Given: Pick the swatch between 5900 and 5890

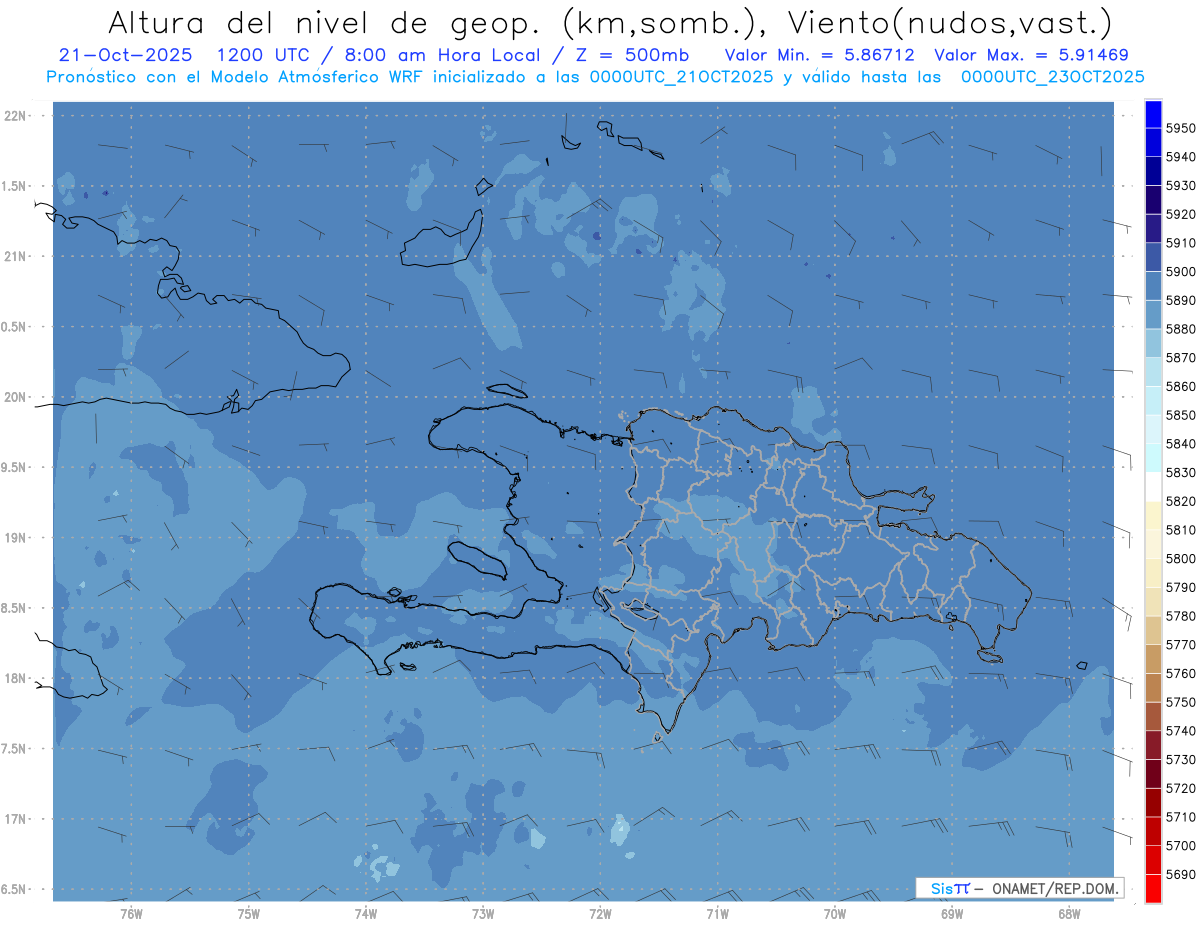Looking at the screenshot, I should 1153,286.
